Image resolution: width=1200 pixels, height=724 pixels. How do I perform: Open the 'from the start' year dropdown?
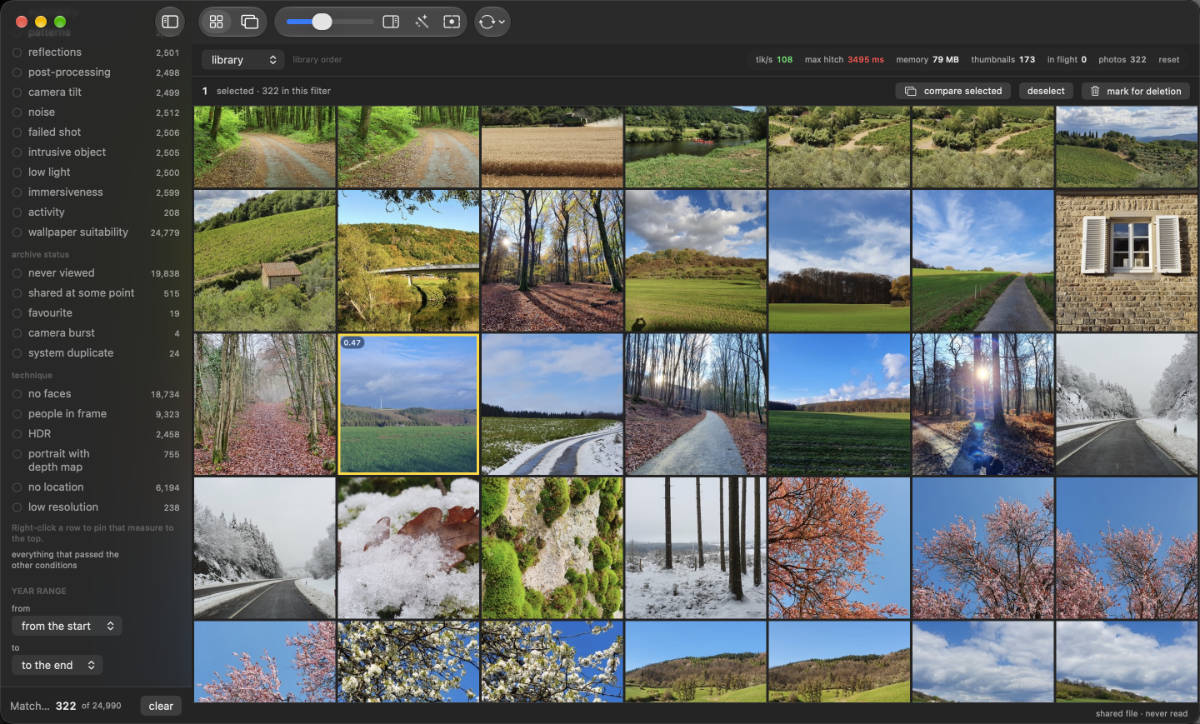pyautogui.click(x=67, y=626)
